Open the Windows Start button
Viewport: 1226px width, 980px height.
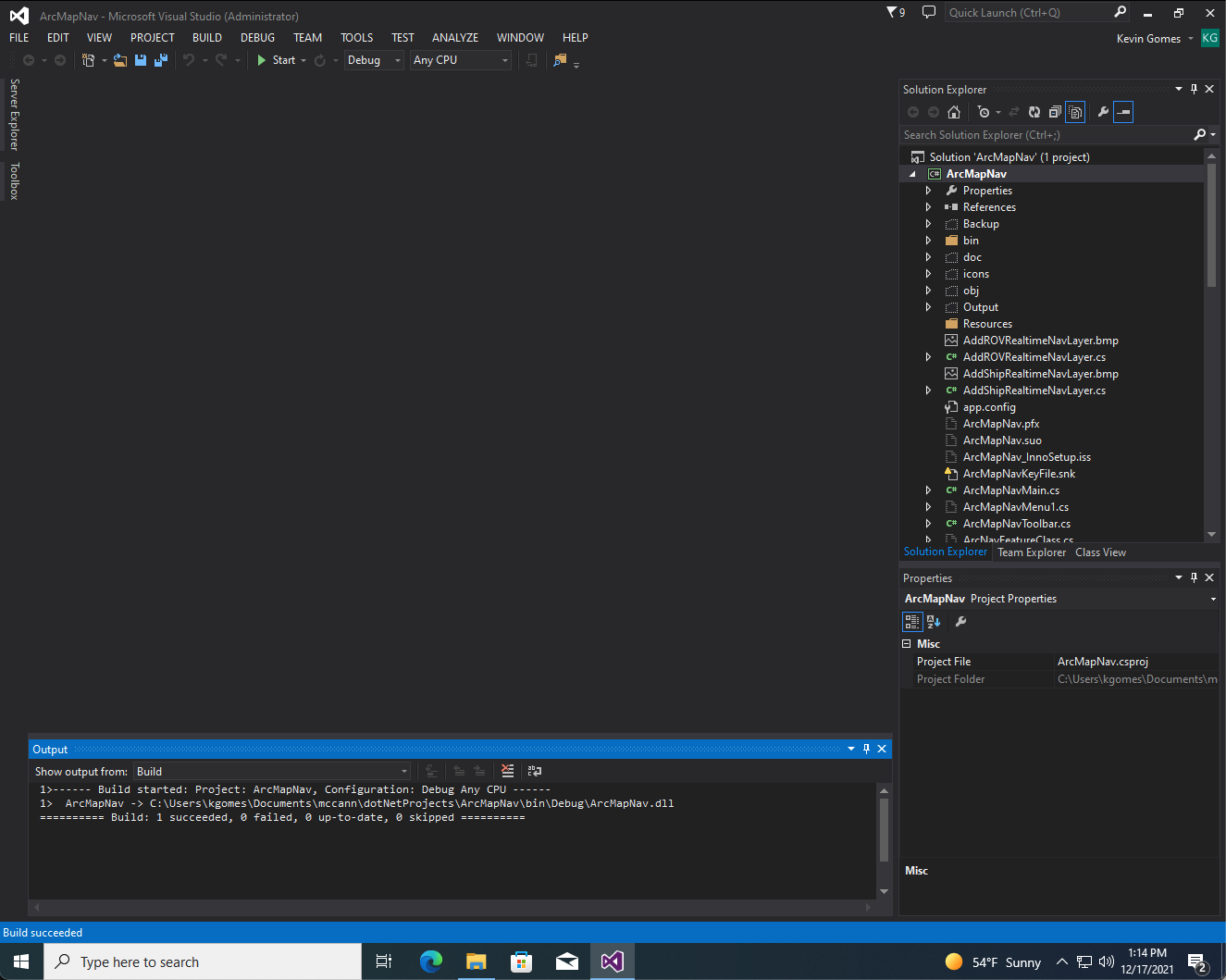[21, 961]
